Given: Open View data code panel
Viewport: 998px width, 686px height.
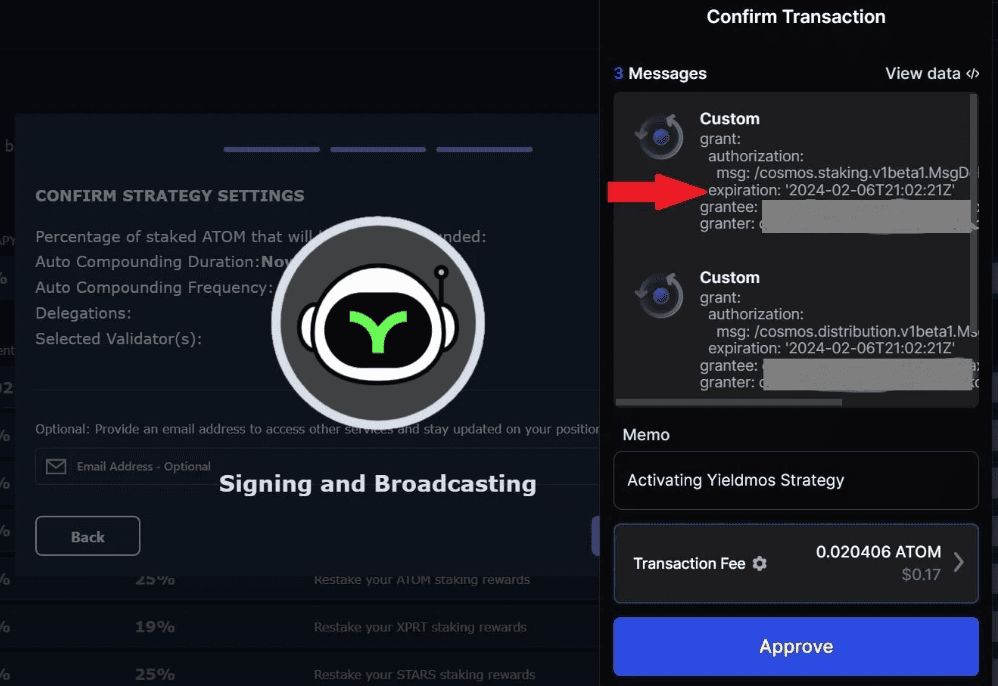Looking at the screenshot, I should point(932,73).
